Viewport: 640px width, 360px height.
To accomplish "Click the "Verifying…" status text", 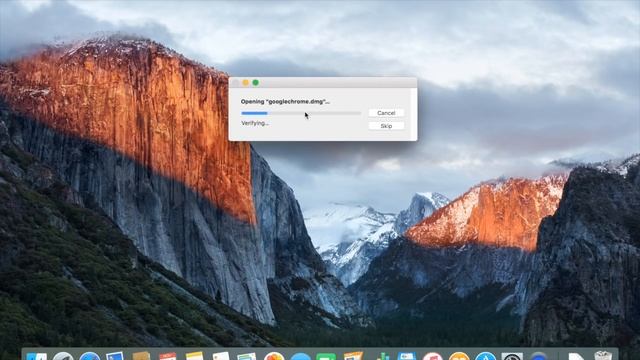I will click(255, 123).
